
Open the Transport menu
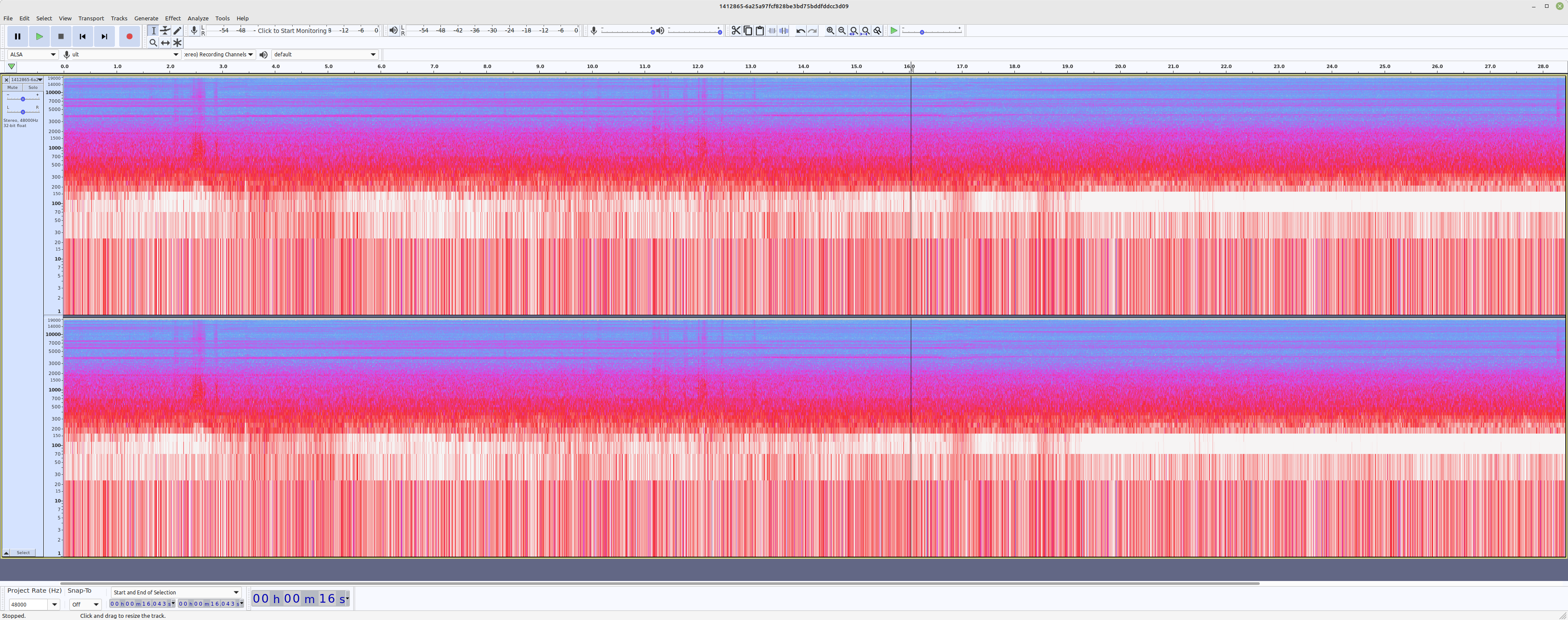click(x=91, y=18)
